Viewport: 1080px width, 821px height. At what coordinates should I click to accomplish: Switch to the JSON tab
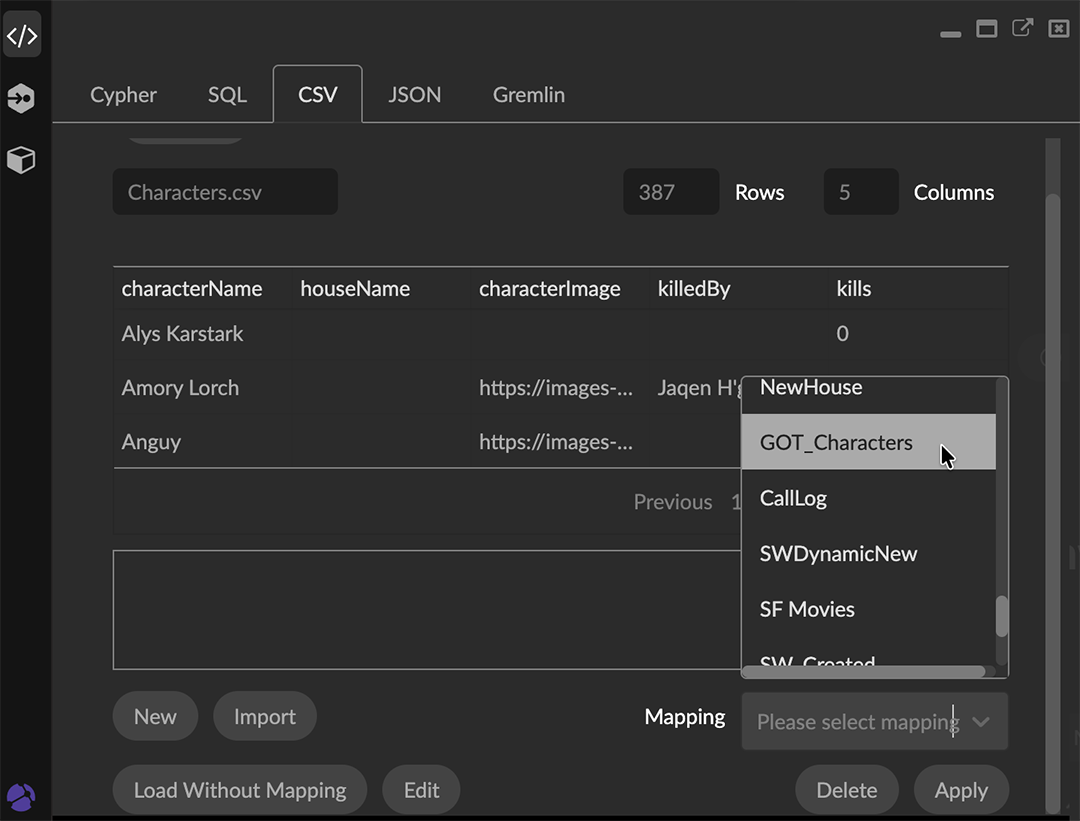414,94
